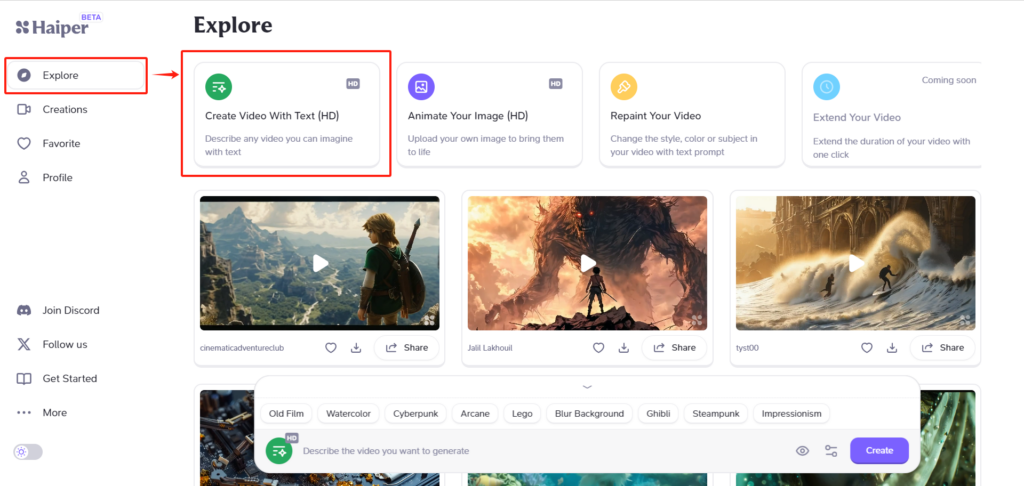Screen dimensions: 1024x486
Task: Go to Creations in the sidebar
Action: [x=65, y=109]
